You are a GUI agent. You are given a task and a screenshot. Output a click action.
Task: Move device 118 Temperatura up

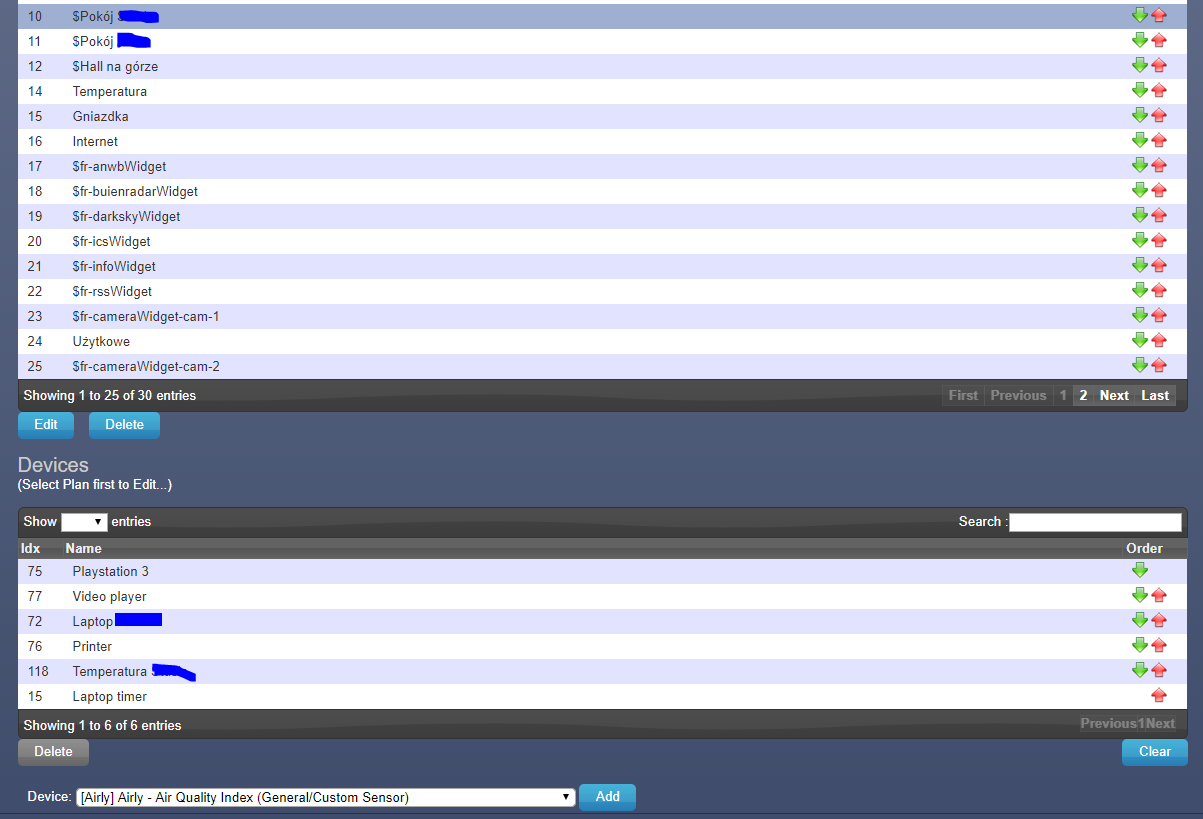1159,671
